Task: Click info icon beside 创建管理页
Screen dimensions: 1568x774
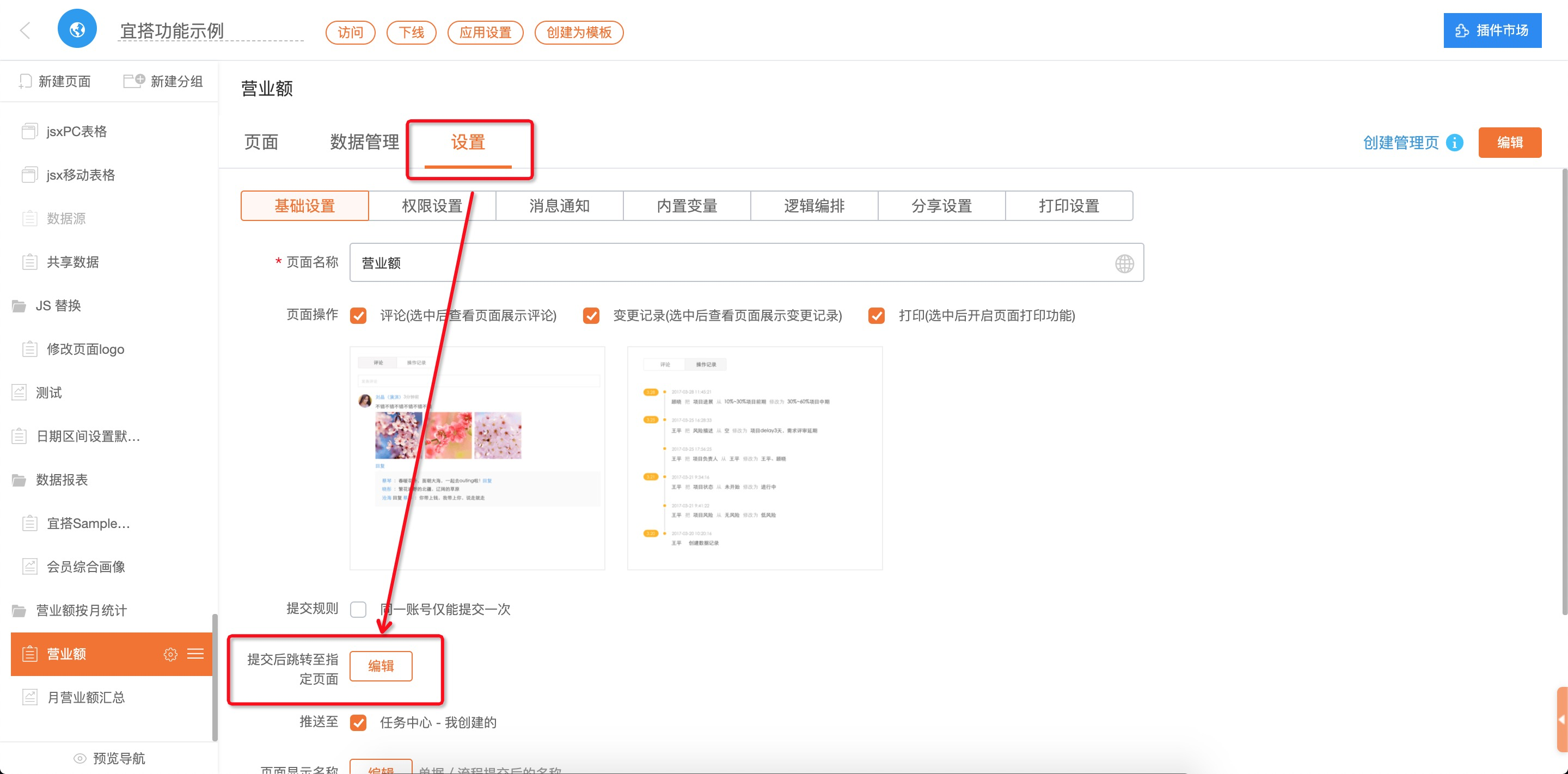Action: (x=1454, y=143)
